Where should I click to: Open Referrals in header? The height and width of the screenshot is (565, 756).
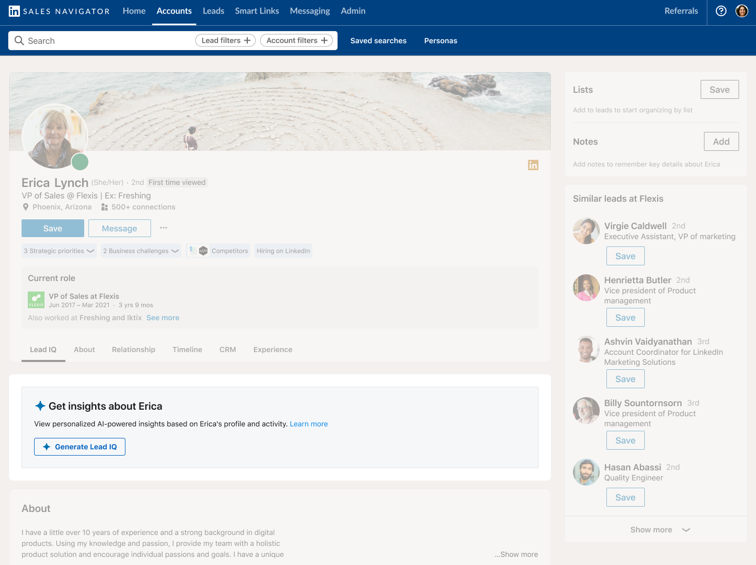pyautogui.click(x=681, y=11)
